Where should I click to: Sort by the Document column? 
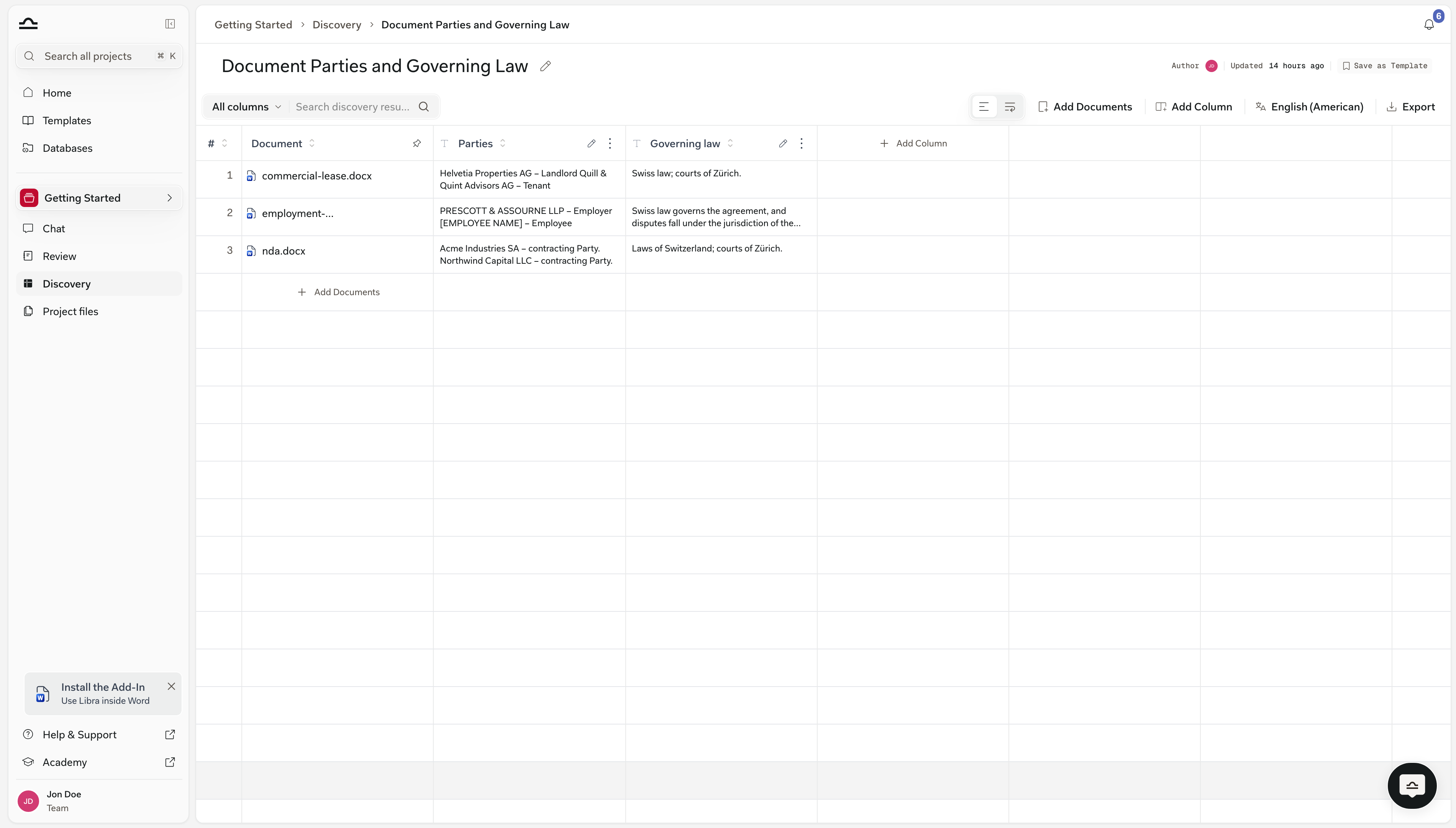[312, 143]
